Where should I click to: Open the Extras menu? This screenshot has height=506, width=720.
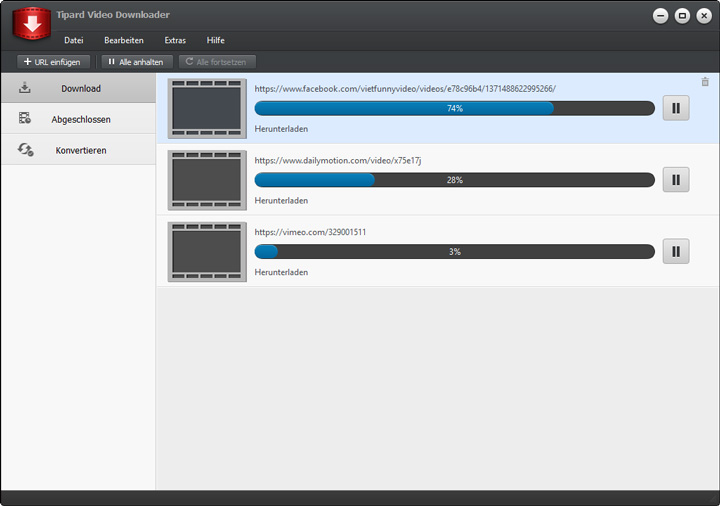click(175, 40)
